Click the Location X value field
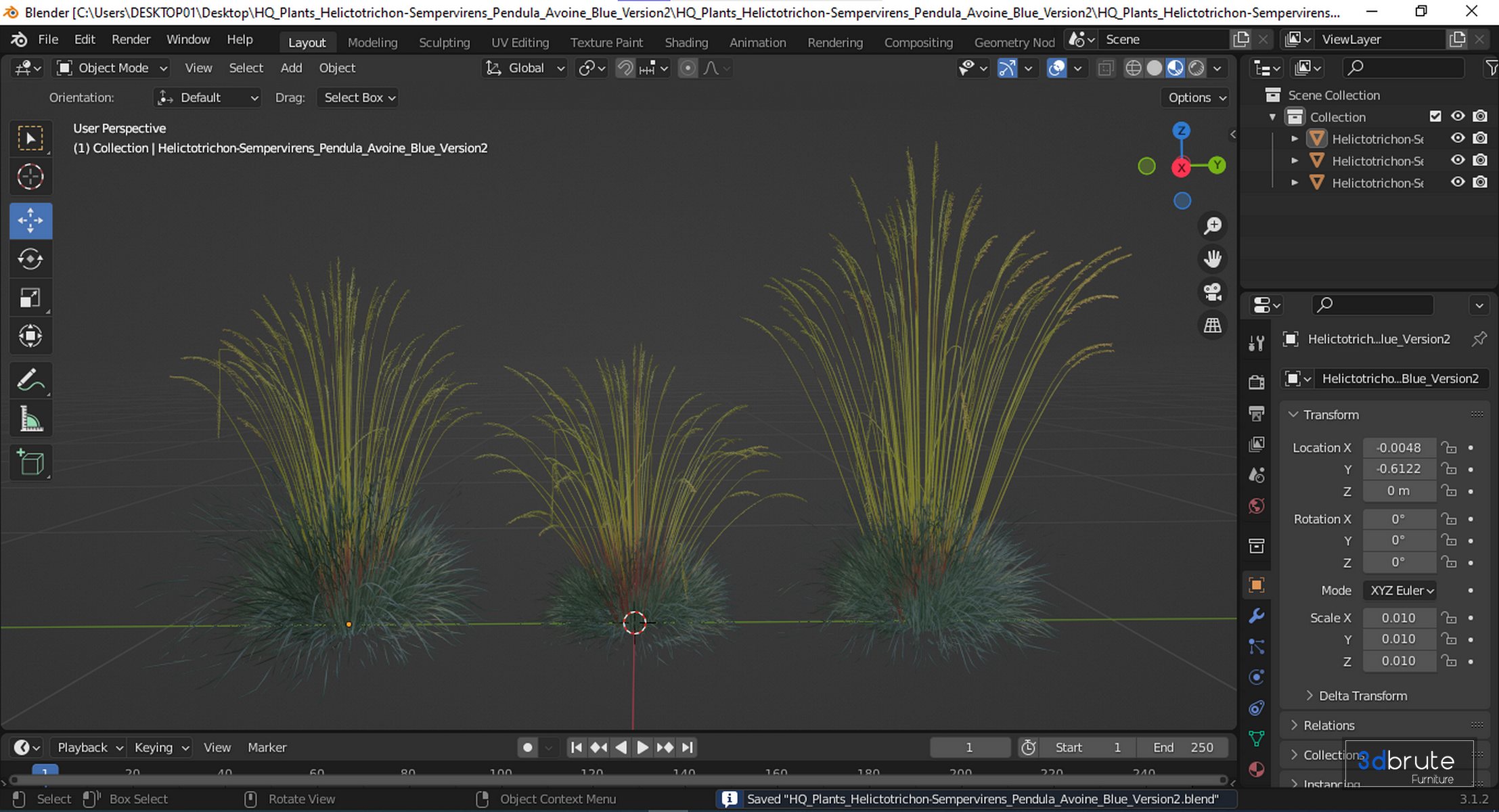This screenshot has height=812, width=1499. (1398, 447)
